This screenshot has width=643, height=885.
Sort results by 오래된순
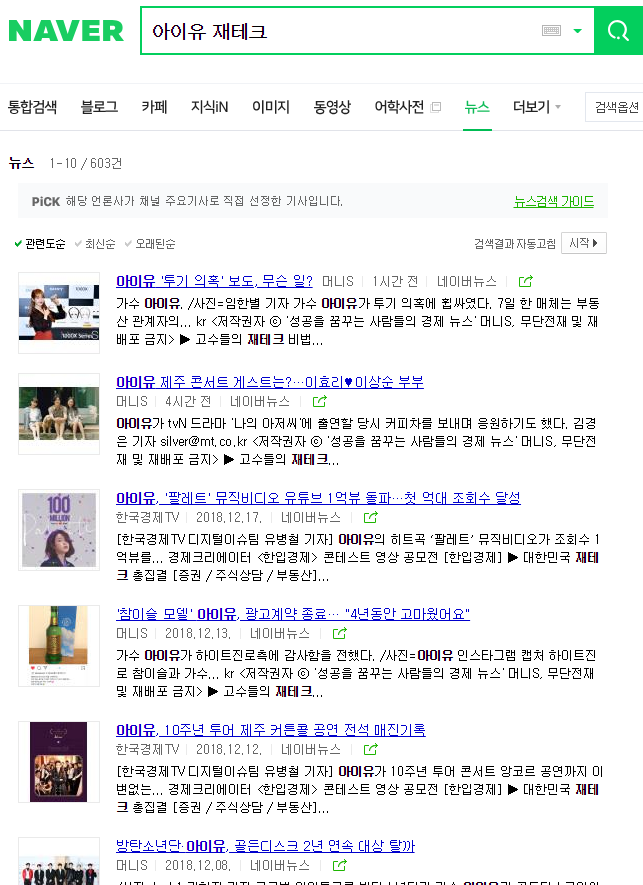point(155,244)
